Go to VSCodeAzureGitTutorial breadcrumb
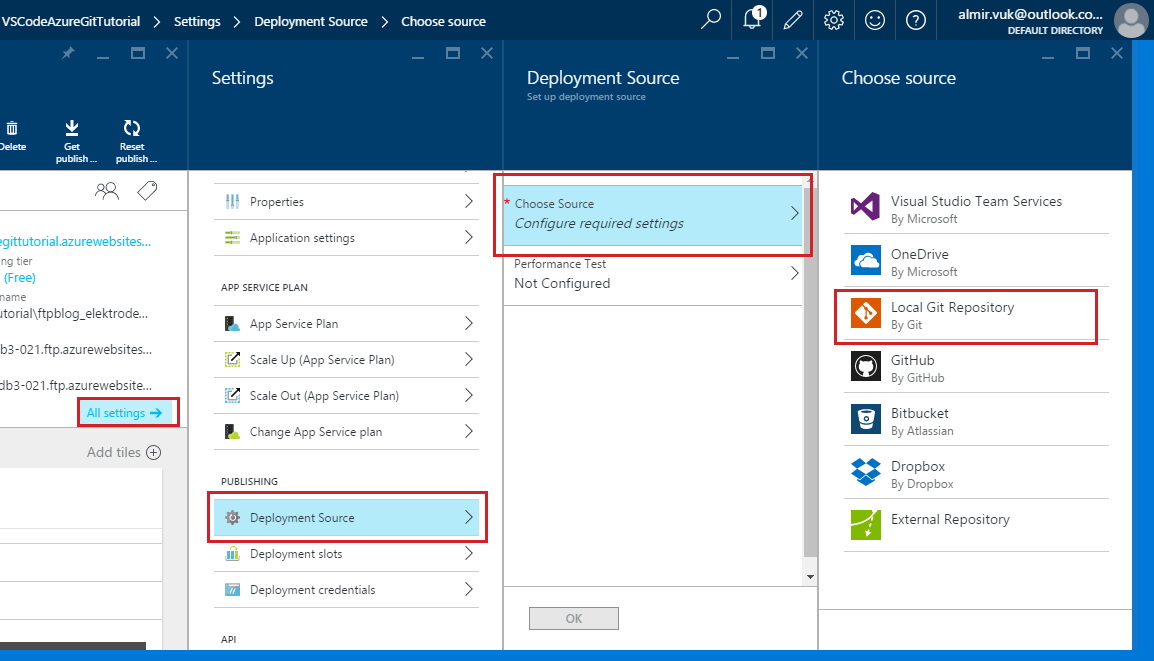The height and width of the screenshot is (661, 1154). (71, 21)
